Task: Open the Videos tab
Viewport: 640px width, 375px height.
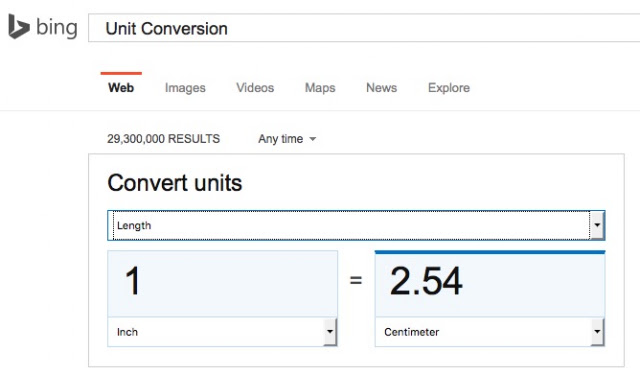Action: 255,88
